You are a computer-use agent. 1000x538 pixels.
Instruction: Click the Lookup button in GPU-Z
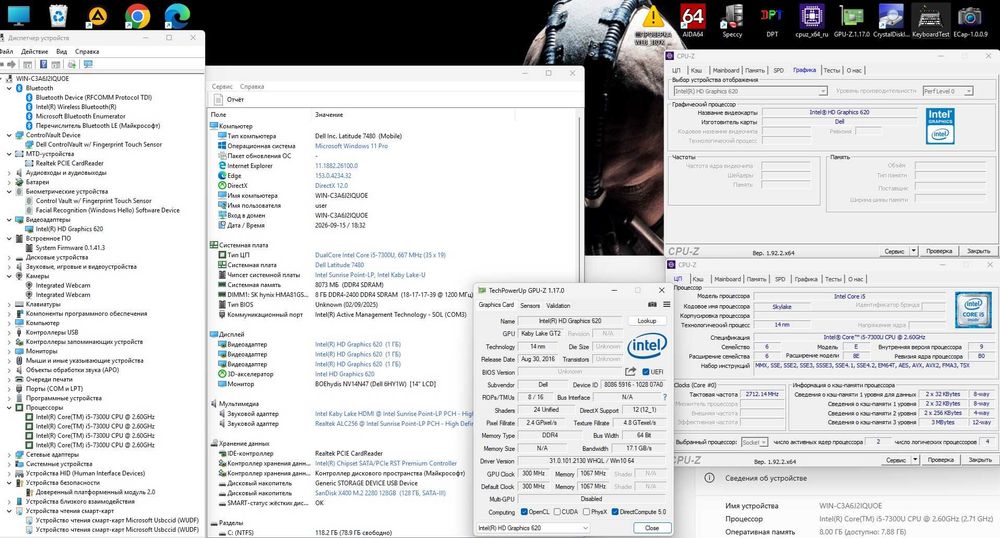click(646, 321)
